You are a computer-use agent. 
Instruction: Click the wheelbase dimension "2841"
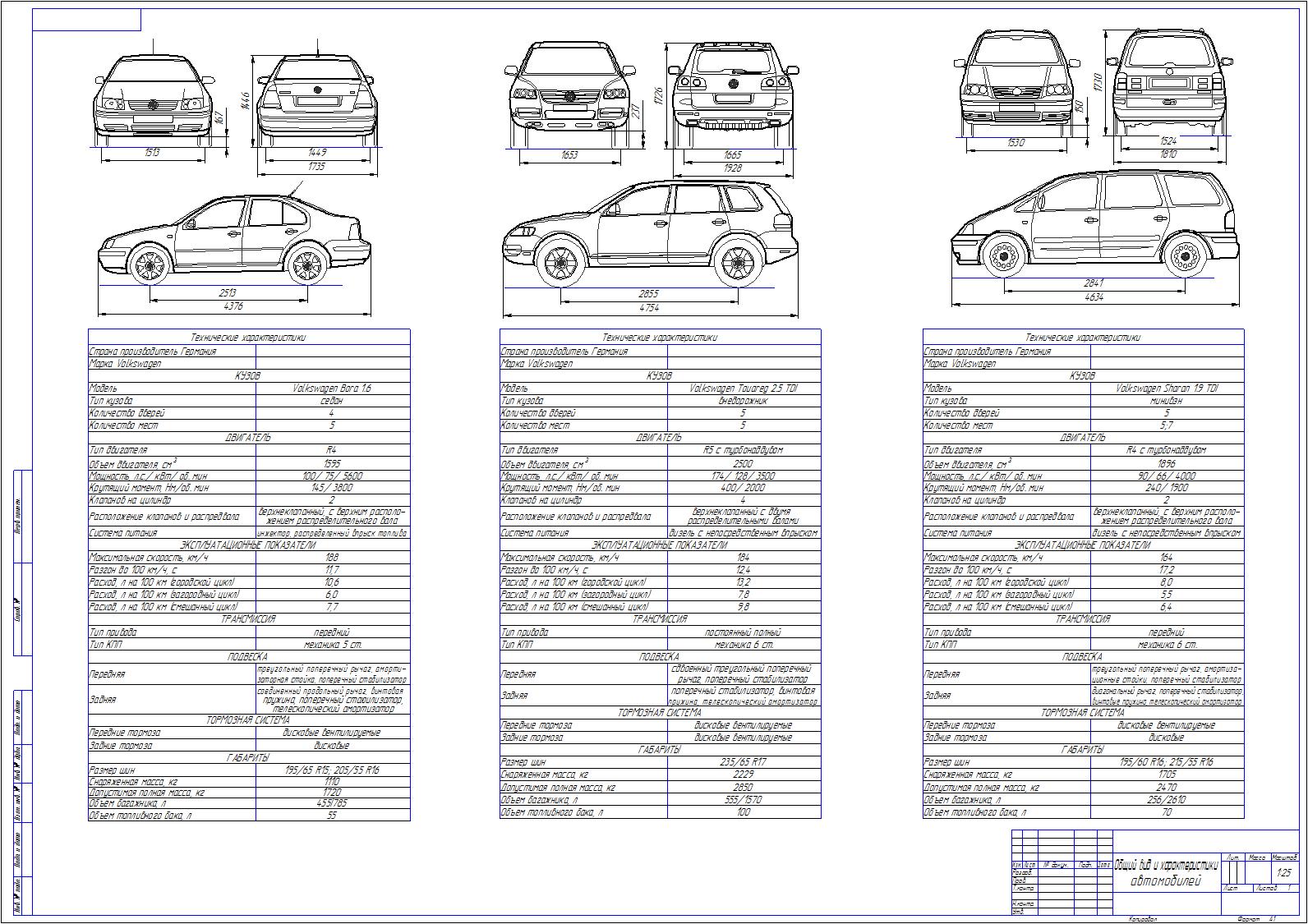[x=1093, y=283]
